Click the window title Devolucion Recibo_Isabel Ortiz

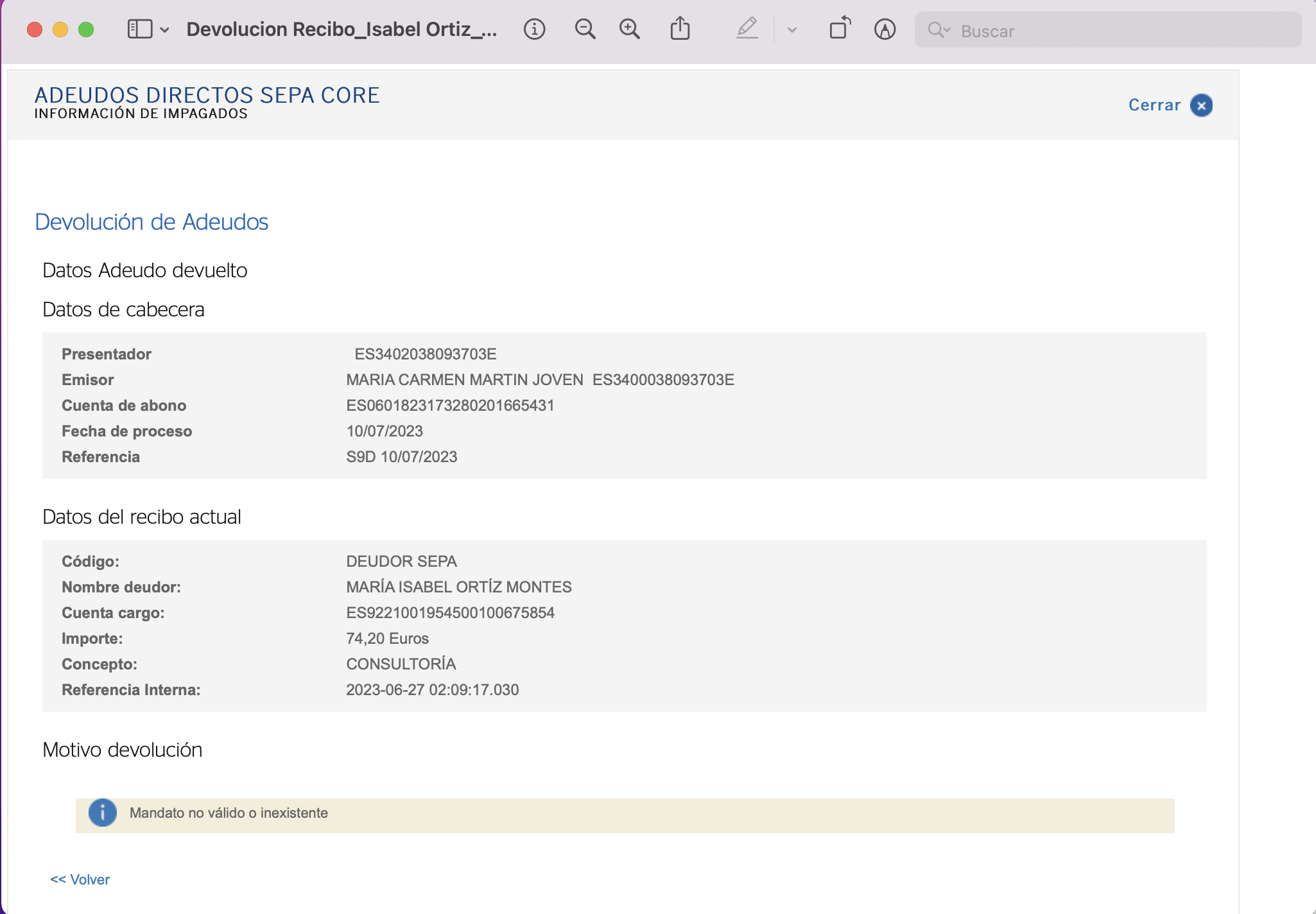point(342,30)
